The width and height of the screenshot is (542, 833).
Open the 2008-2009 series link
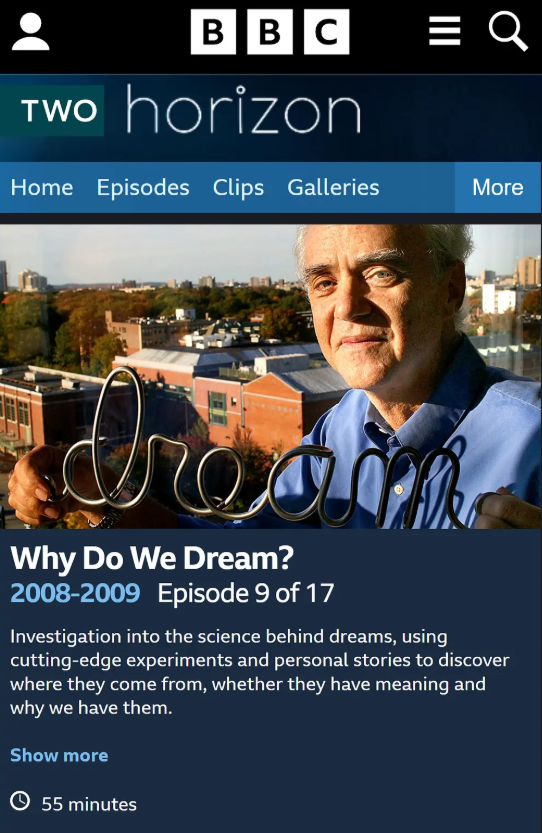(x=75, y=593)
